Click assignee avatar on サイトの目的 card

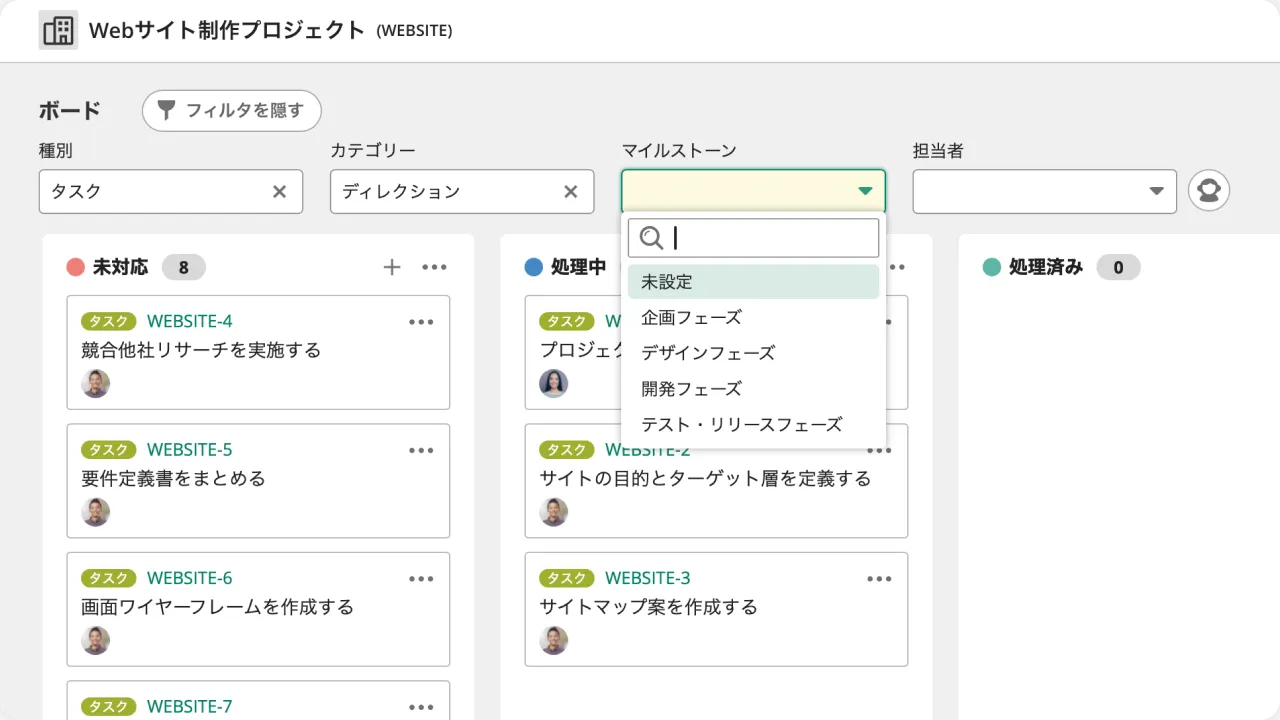554,512
